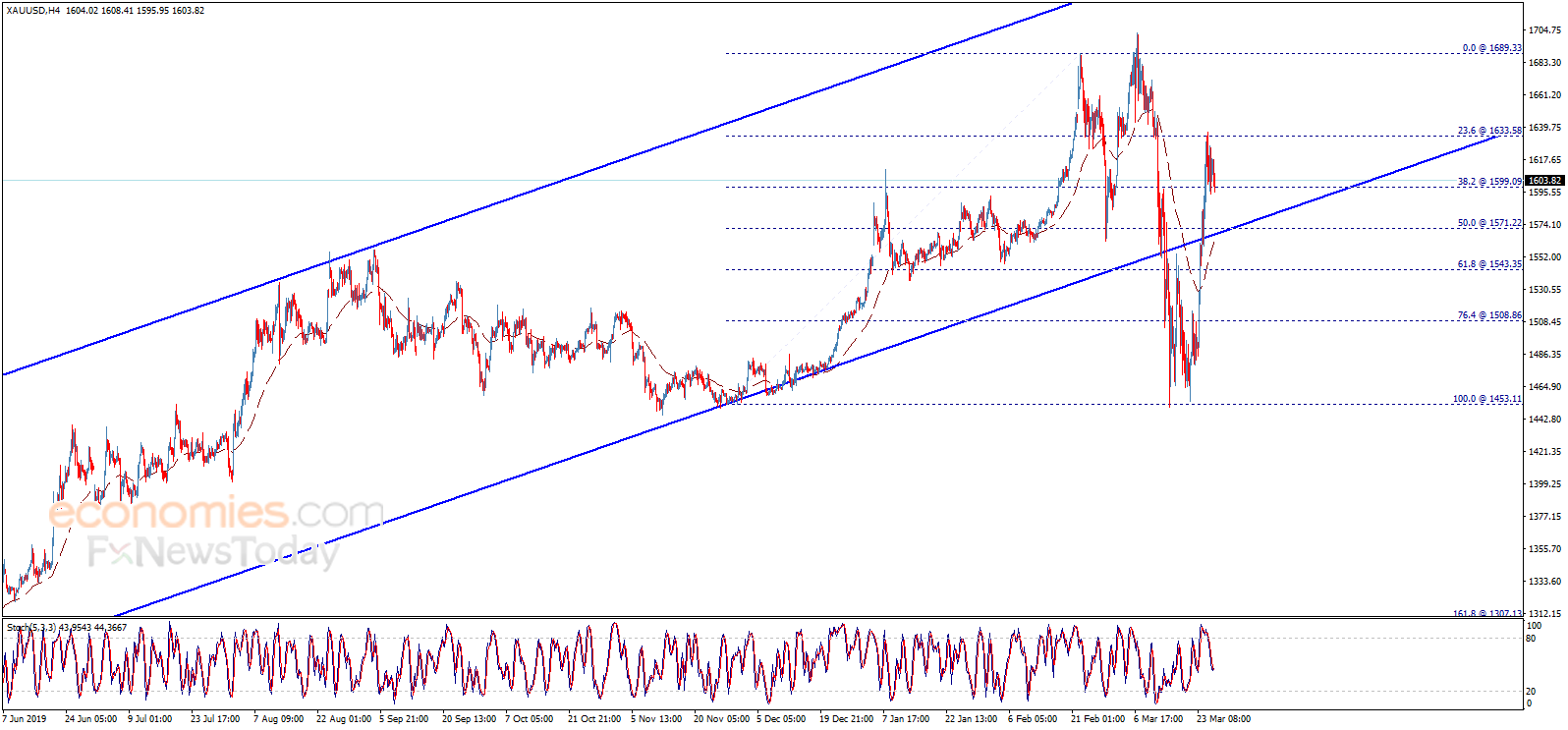This screenshot has height=730, width=1568.
Task: Click the price axis value '1552.00'
Action: [1544, 257]
